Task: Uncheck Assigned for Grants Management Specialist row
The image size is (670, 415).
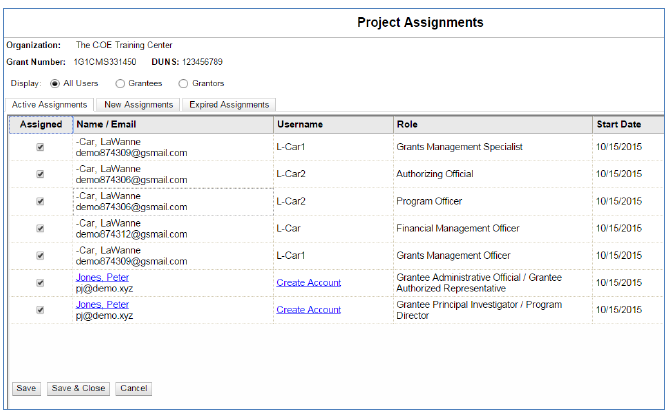Action: pos(40,147)
